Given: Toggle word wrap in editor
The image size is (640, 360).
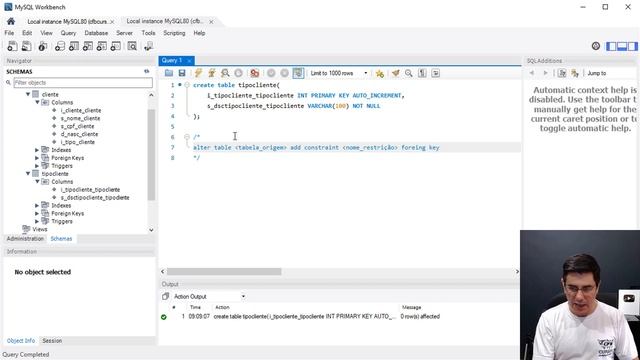Looking at the screenshot, I should click(436, 73).
